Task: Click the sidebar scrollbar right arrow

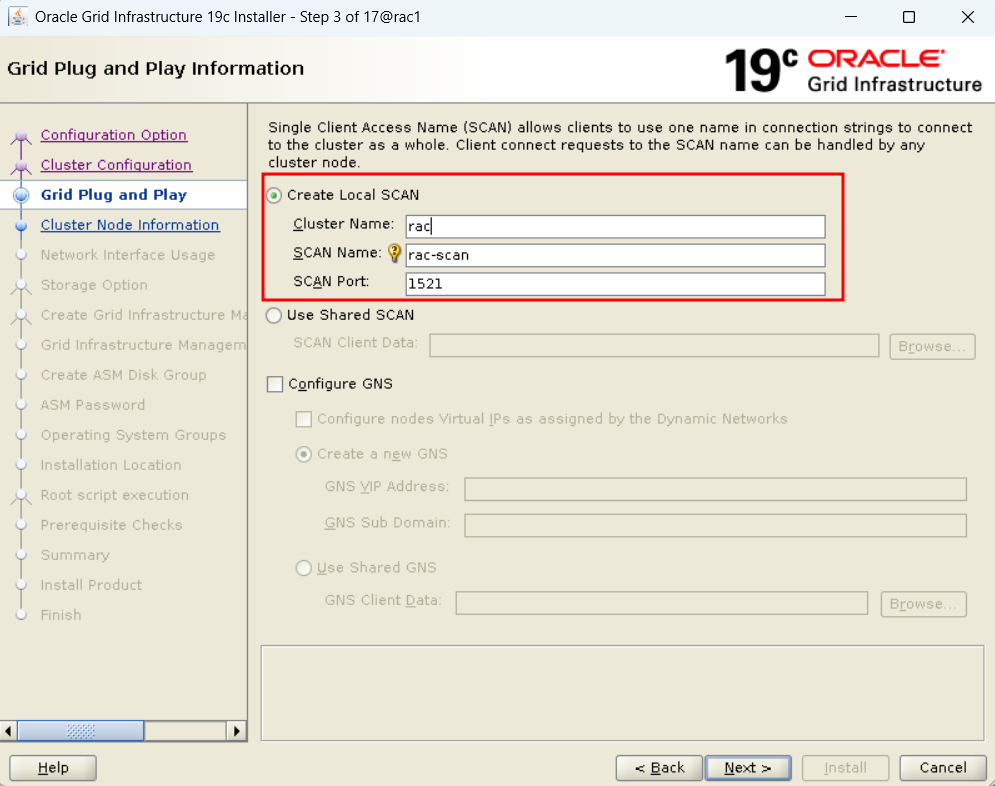Action: tap(237, 731)
